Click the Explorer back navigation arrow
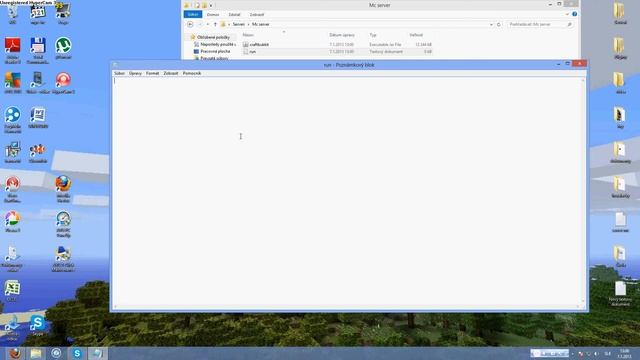 [190, 24]
